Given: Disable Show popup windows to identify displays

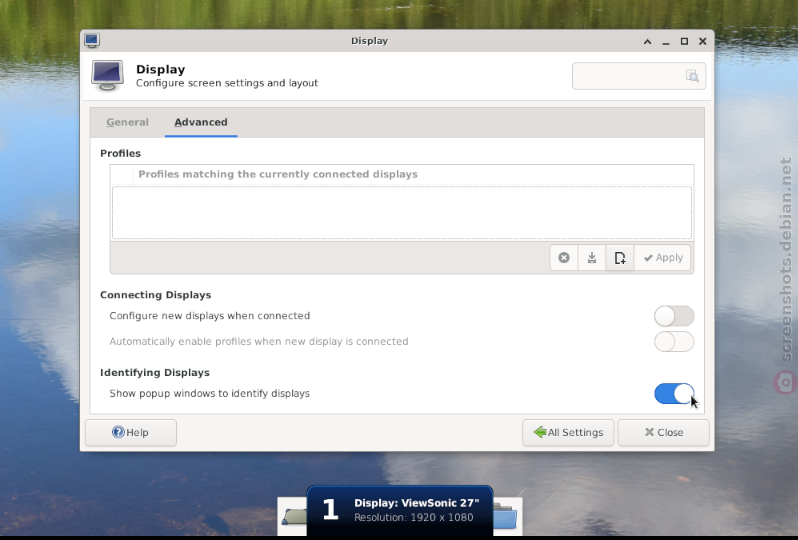Looking at the screenshot, I should pos(674,393).
